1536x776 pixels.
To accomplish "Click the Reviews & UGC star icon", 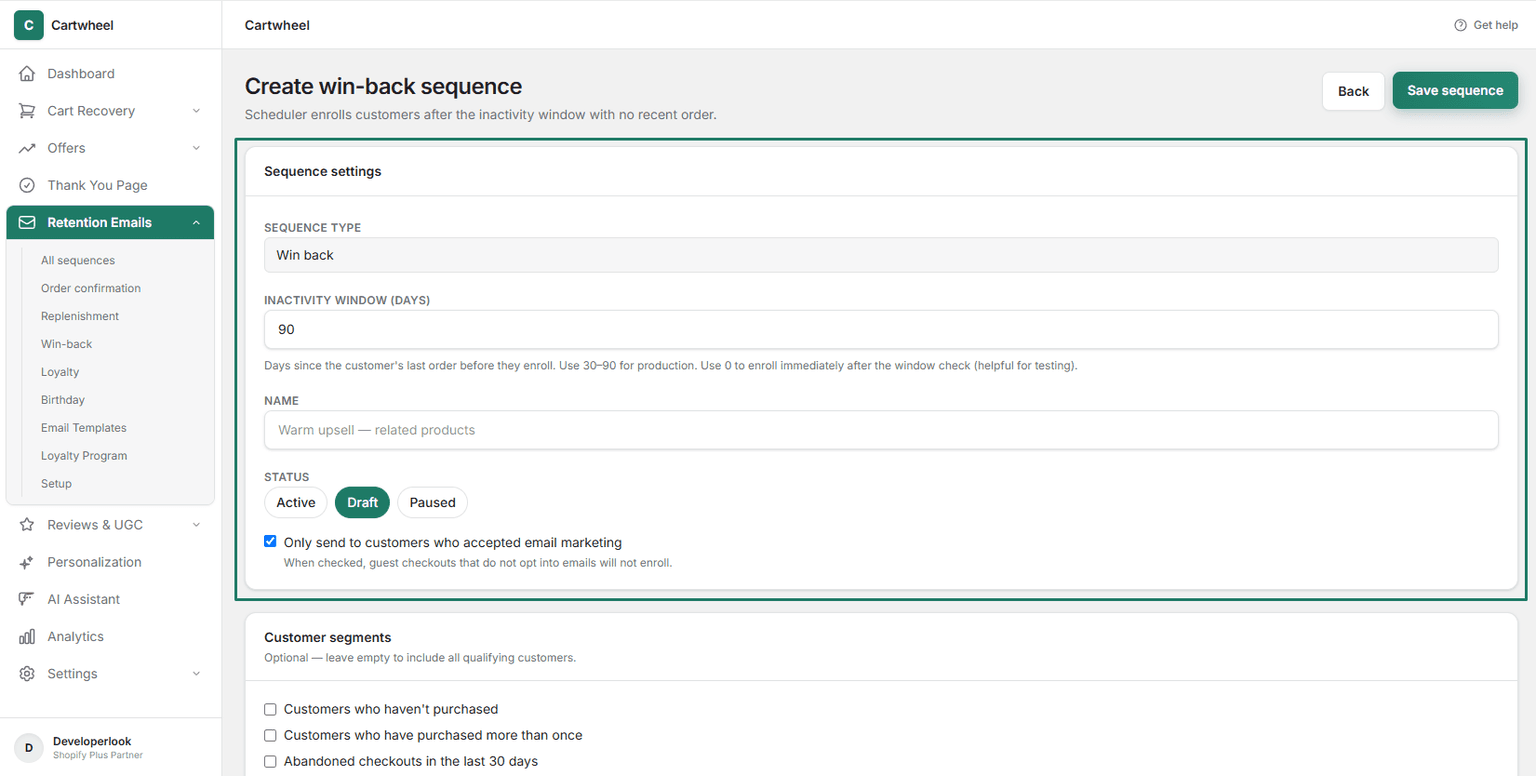I will coord(27,525).
